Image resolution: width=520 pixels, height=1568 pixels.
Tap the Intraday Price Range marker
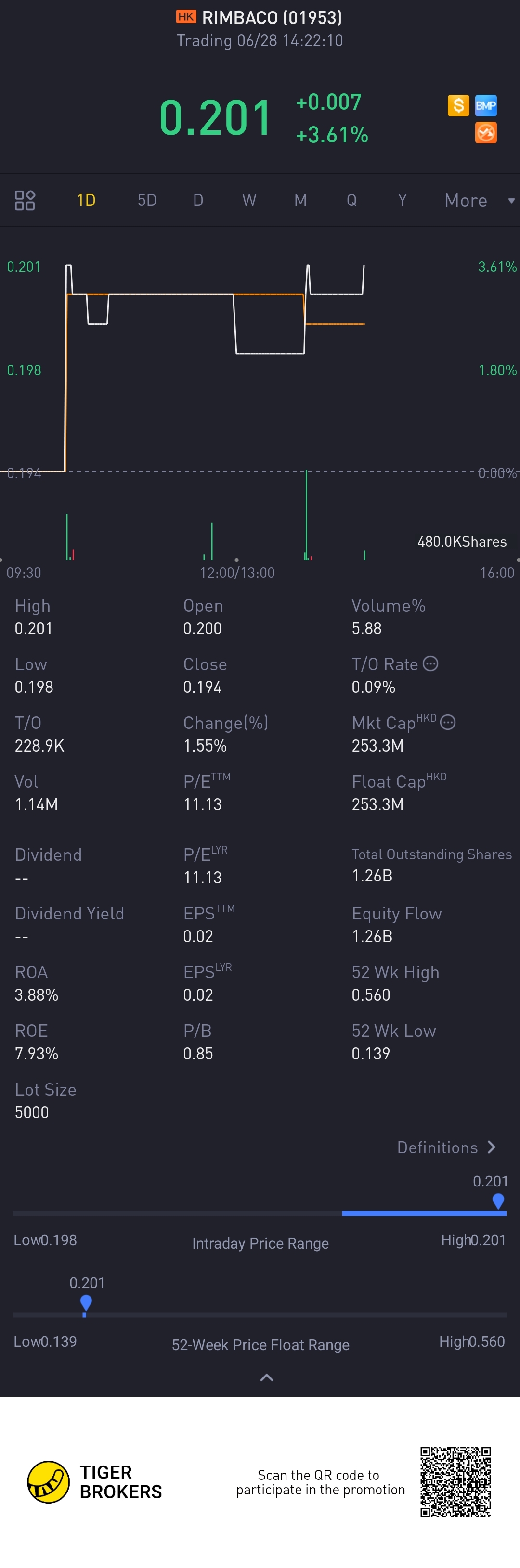click(498, 1200)
